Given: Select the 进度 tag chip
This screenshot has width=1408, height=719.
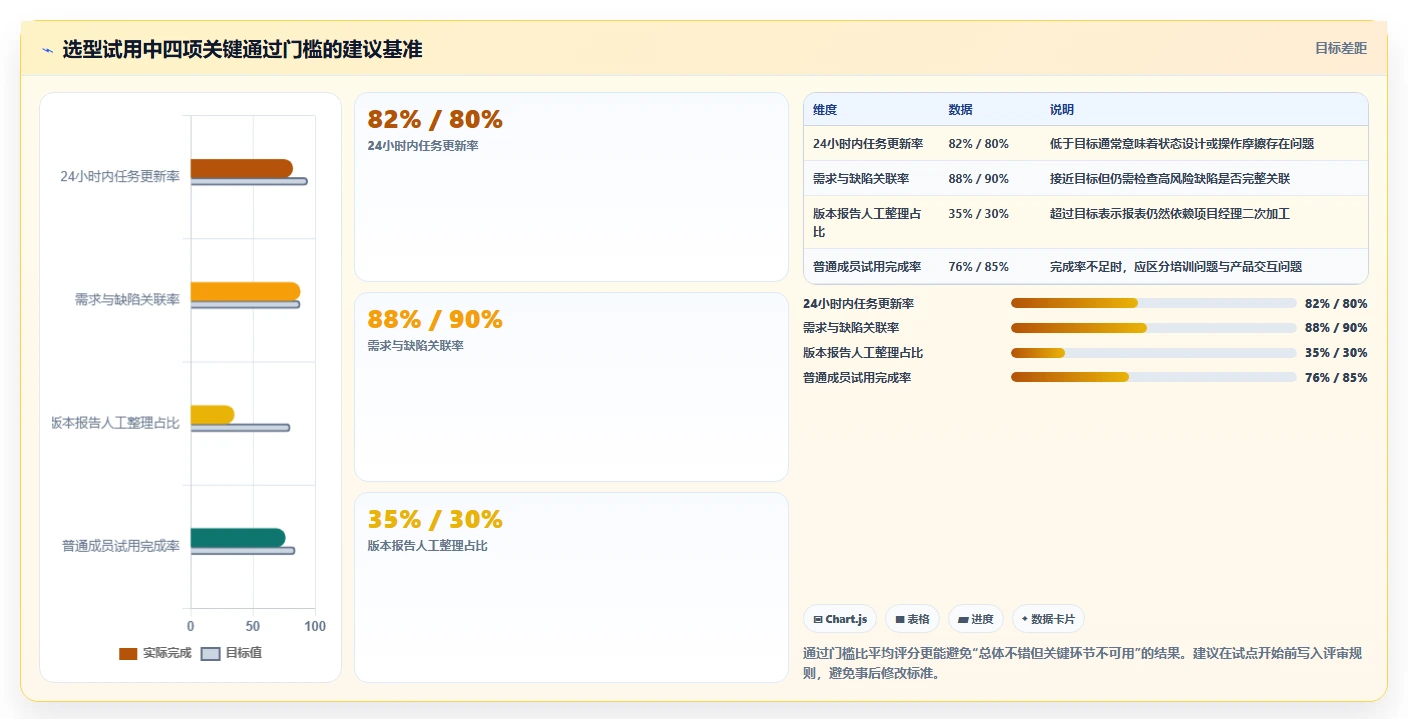Looking at the screenshot, I should 976,619.
